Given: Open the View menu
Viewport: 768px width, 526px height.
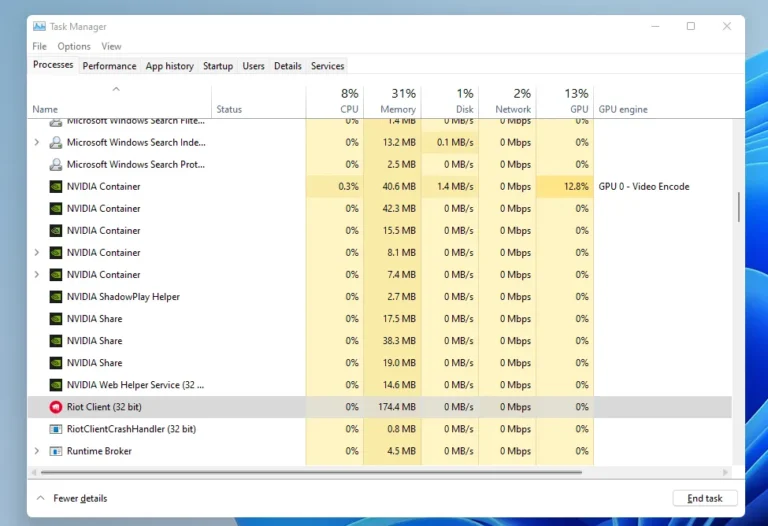Looking at the screenshot, I should (x=111, y=47).
